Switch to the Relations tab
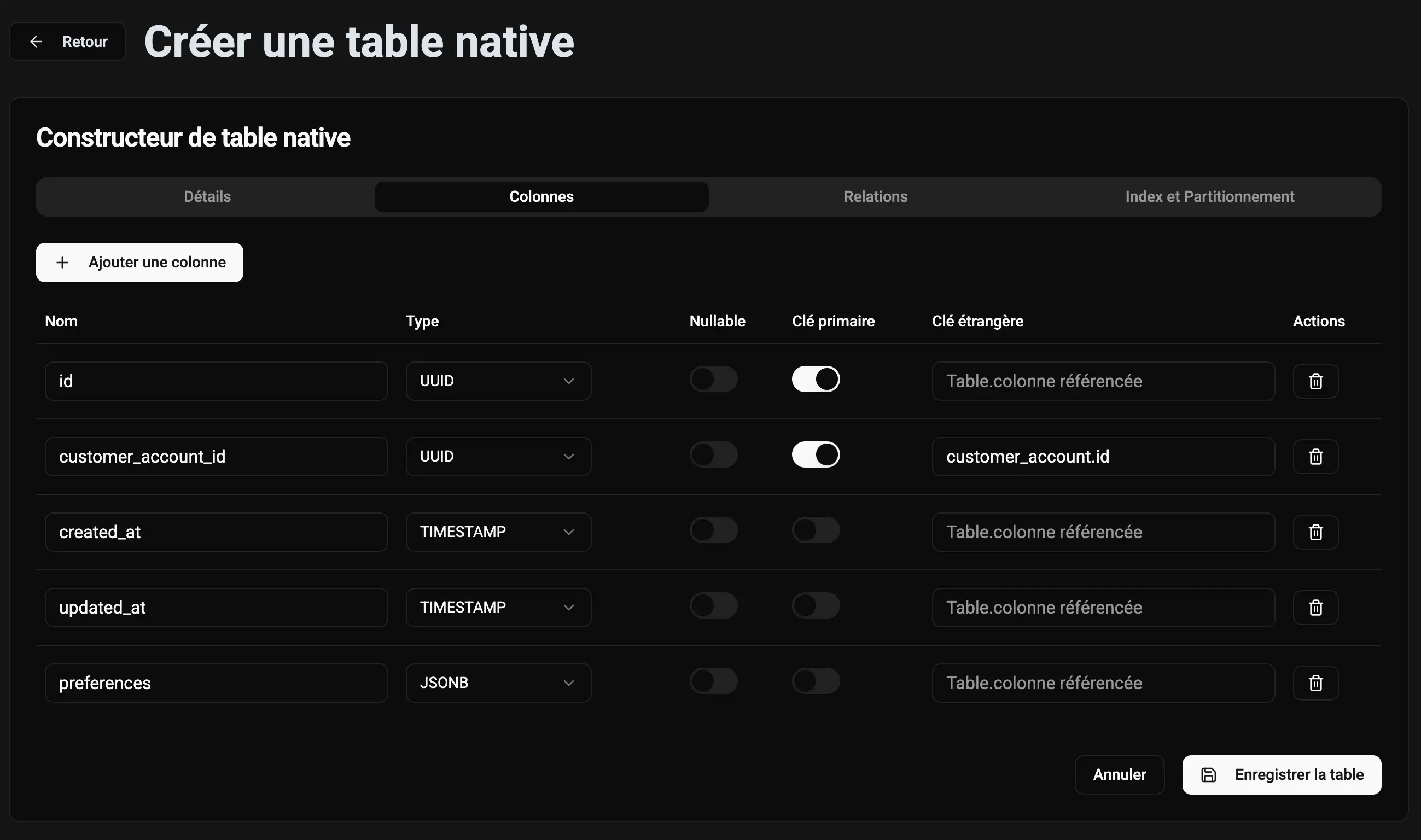The width and height of the screenshot is (1421, 840). (875, 196)
